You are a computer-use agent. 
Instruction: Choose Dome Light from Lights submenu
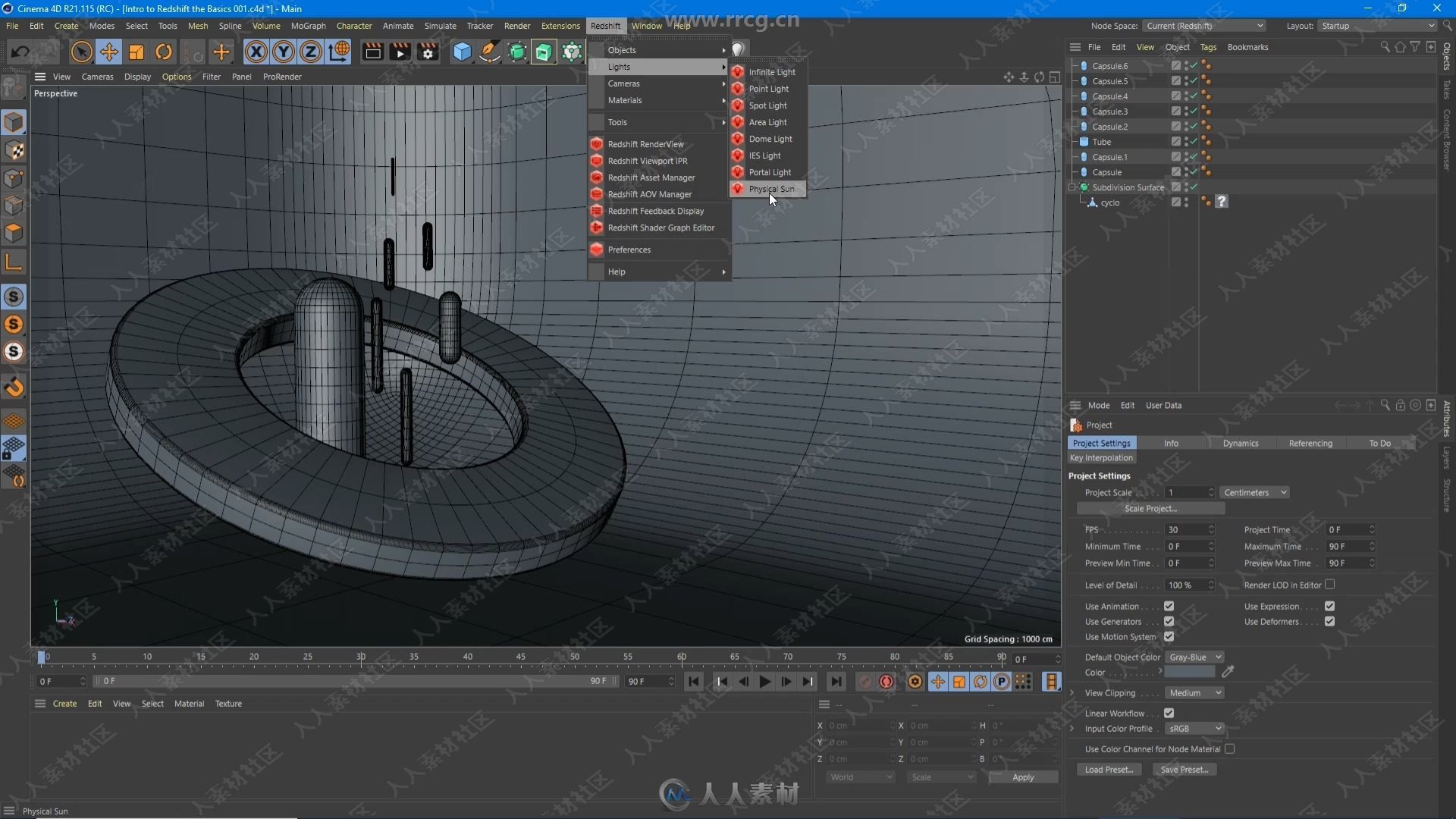(767, 139)
